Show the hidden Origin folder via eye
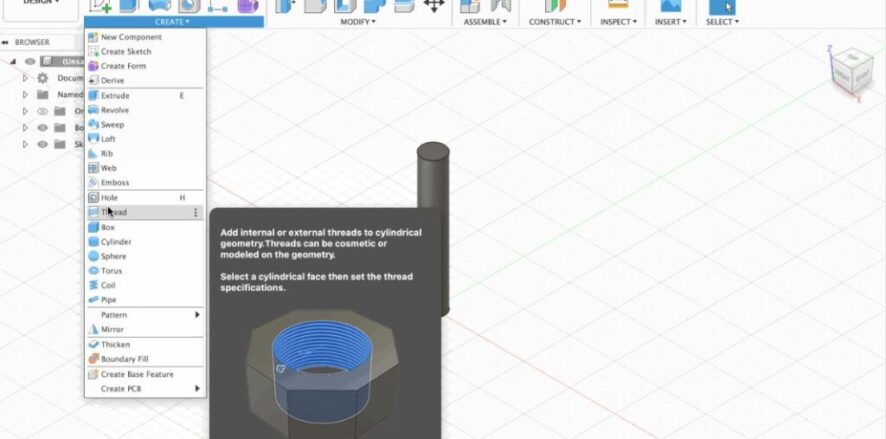 click(42, 111)
